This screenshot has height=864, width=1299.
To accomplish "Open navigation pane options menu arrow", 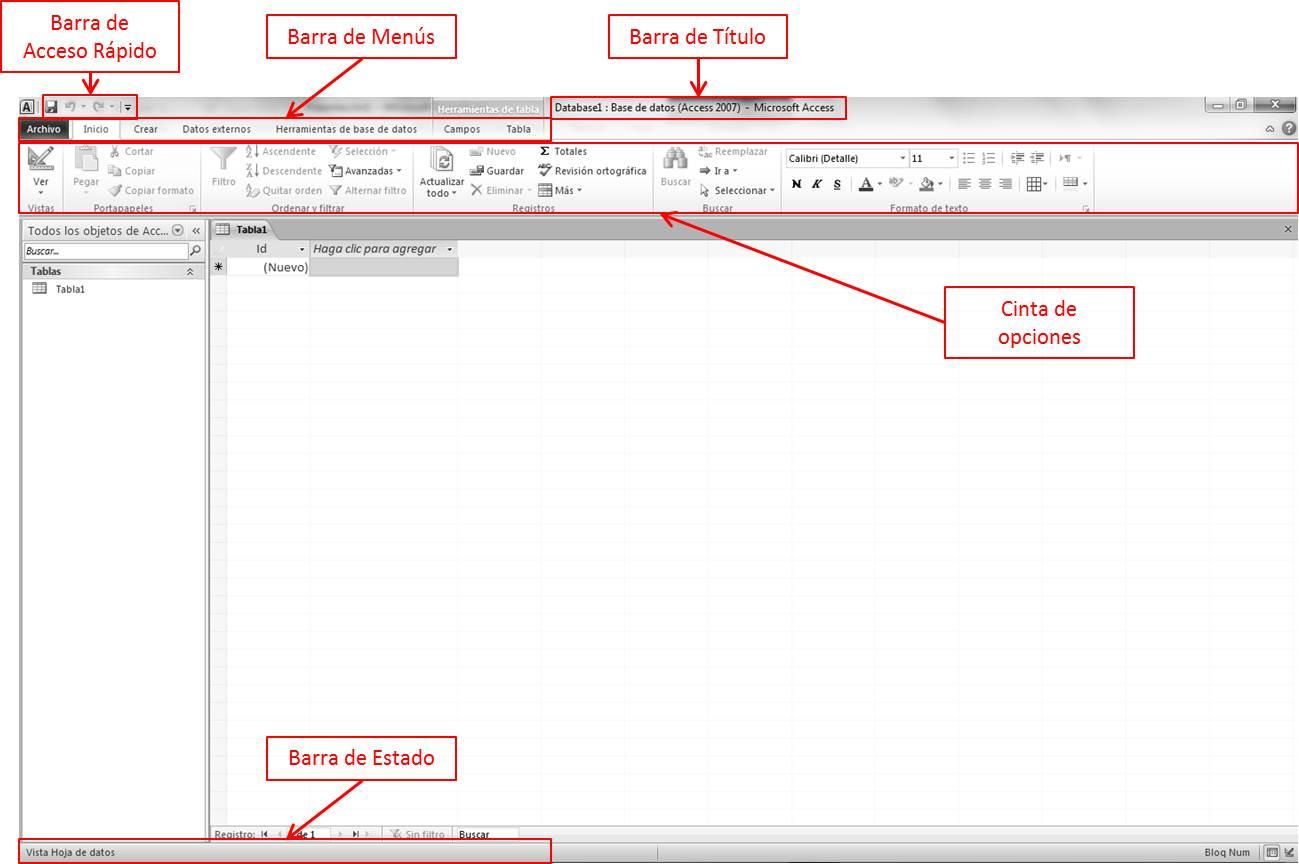I will 178,230.
